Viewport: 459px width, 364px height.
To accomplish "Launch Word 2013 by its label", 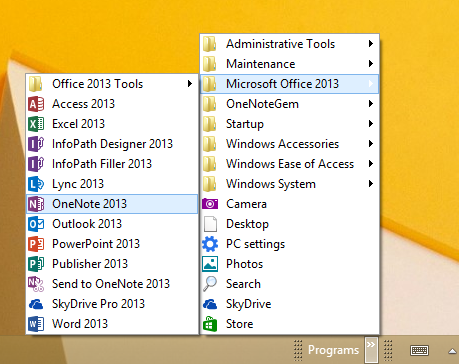I will pyautogui.click(x=80, y=324).
